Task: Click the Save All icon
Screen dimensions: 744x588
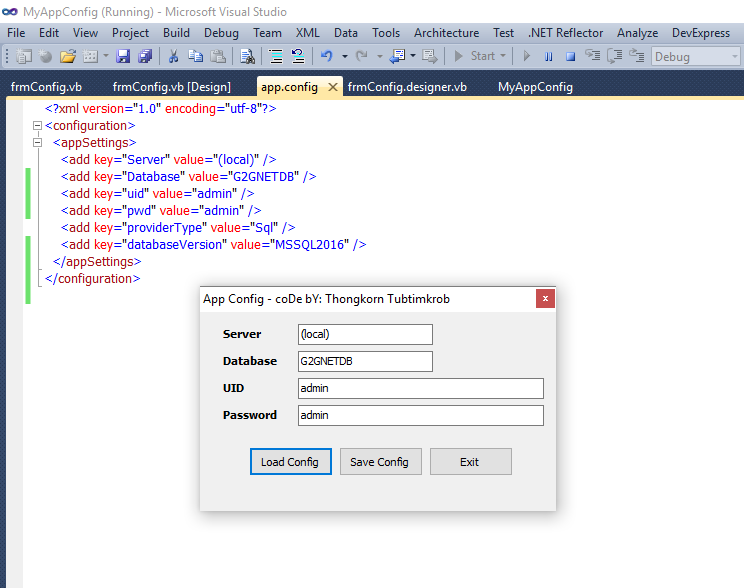Action: coord(145,56)
